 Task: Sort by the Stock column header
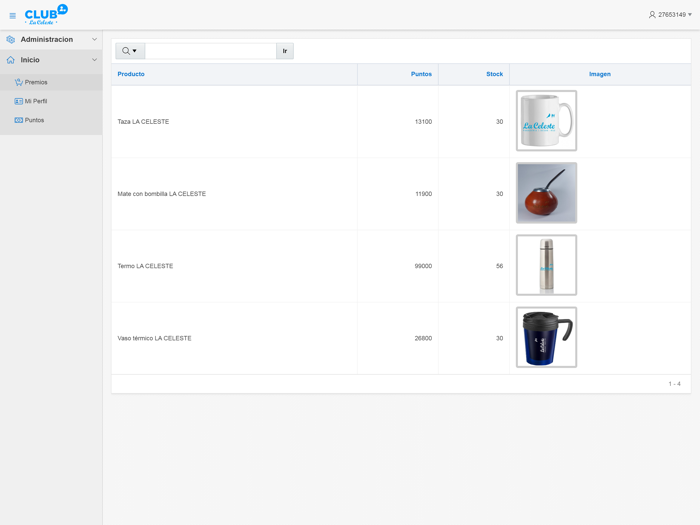click(x=494, y=74)
